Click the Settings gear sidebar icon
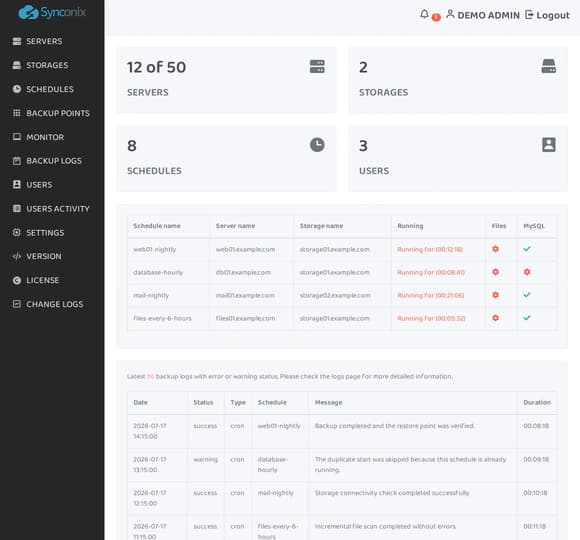 (17, 232)
